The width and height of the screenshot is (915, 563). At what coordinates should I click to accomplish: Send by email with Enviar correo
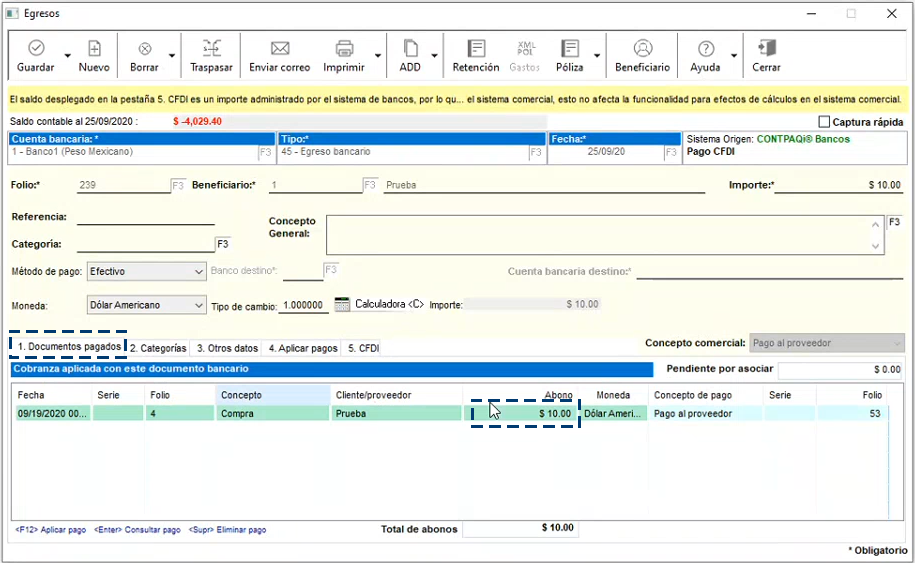coord(280,48)
